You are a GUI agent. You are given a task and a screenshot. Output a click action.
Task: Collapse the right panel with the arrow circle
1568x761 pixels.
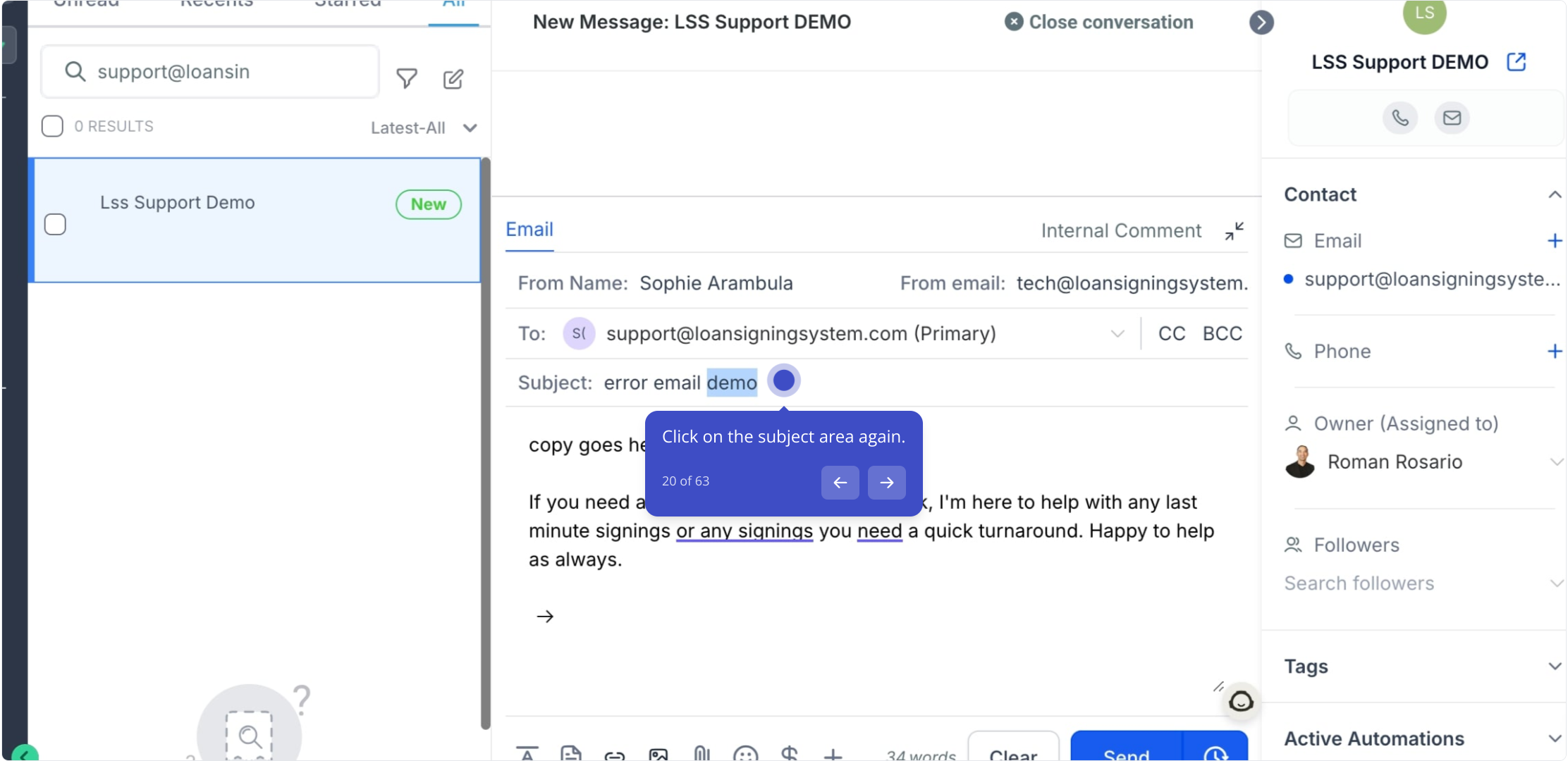pyautogui.click(x=1261, y=23)
